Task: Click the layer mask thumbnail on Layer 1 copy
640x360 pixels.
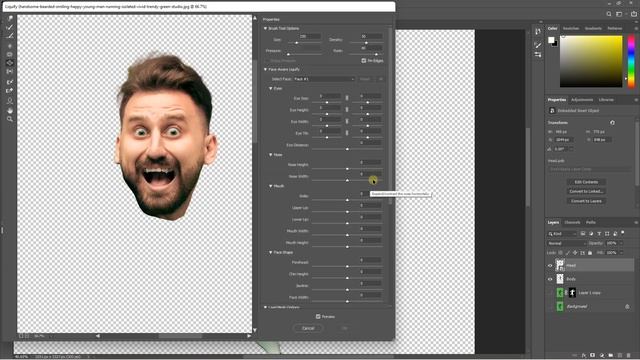Action: 572,293
